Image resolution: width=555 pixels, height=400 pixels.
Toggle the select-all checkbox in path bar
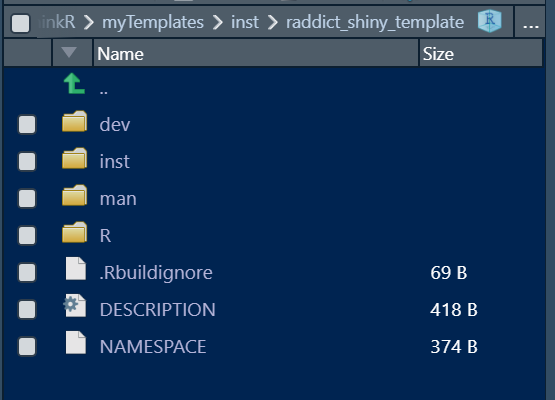point(21,23)
